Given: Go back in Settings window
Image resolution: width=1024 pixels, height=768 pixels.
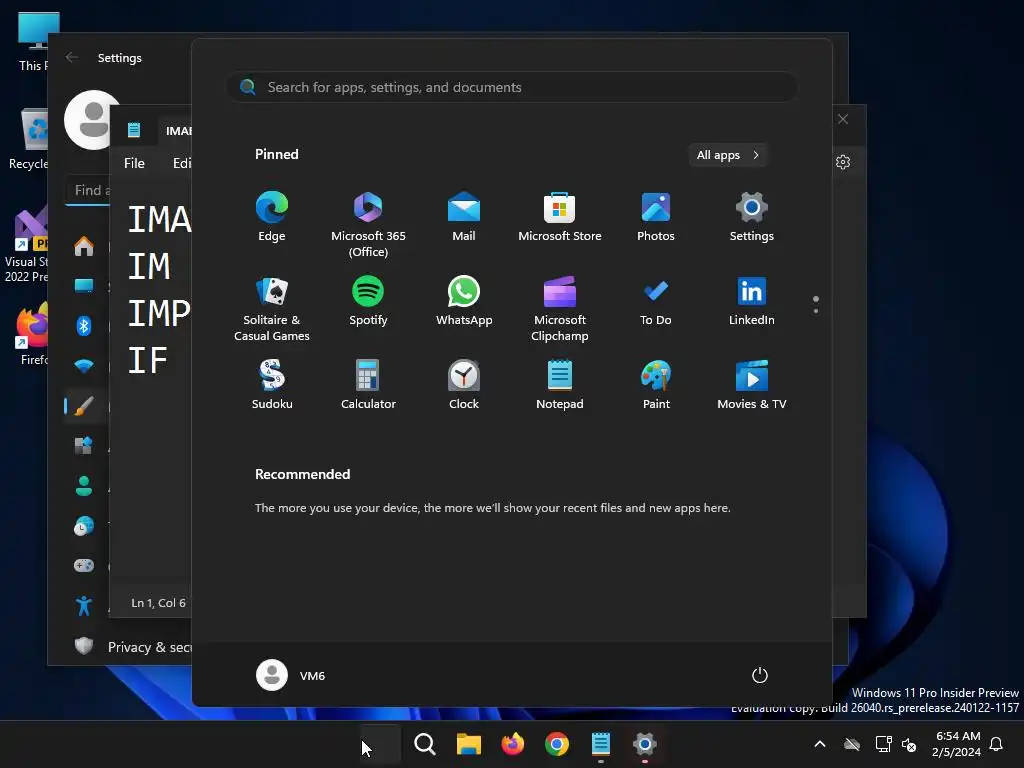Looking at the screenshot, I should [72, 57].
